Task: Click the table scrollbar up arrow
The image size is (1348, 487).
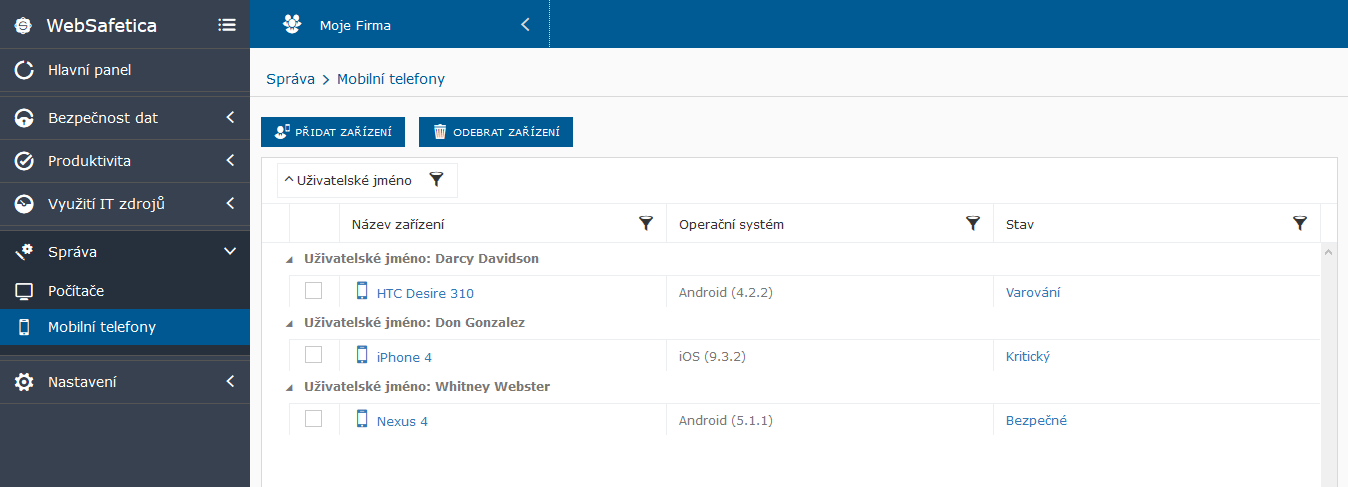Action: click(1329, 251)
